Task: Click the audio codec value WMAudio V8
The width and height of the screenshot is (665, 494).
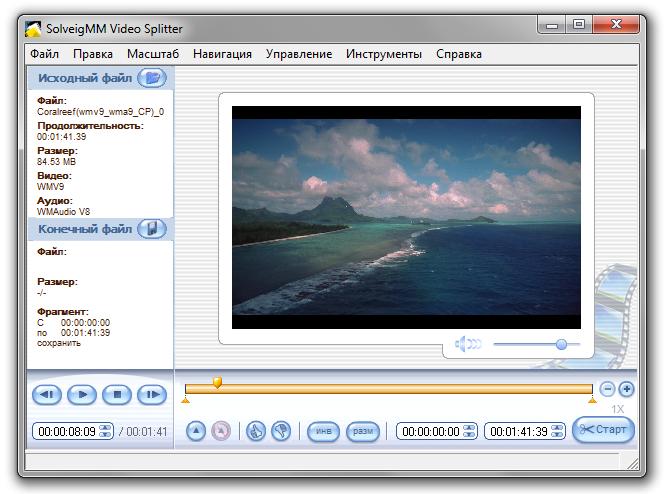Action: click(64, 211)
